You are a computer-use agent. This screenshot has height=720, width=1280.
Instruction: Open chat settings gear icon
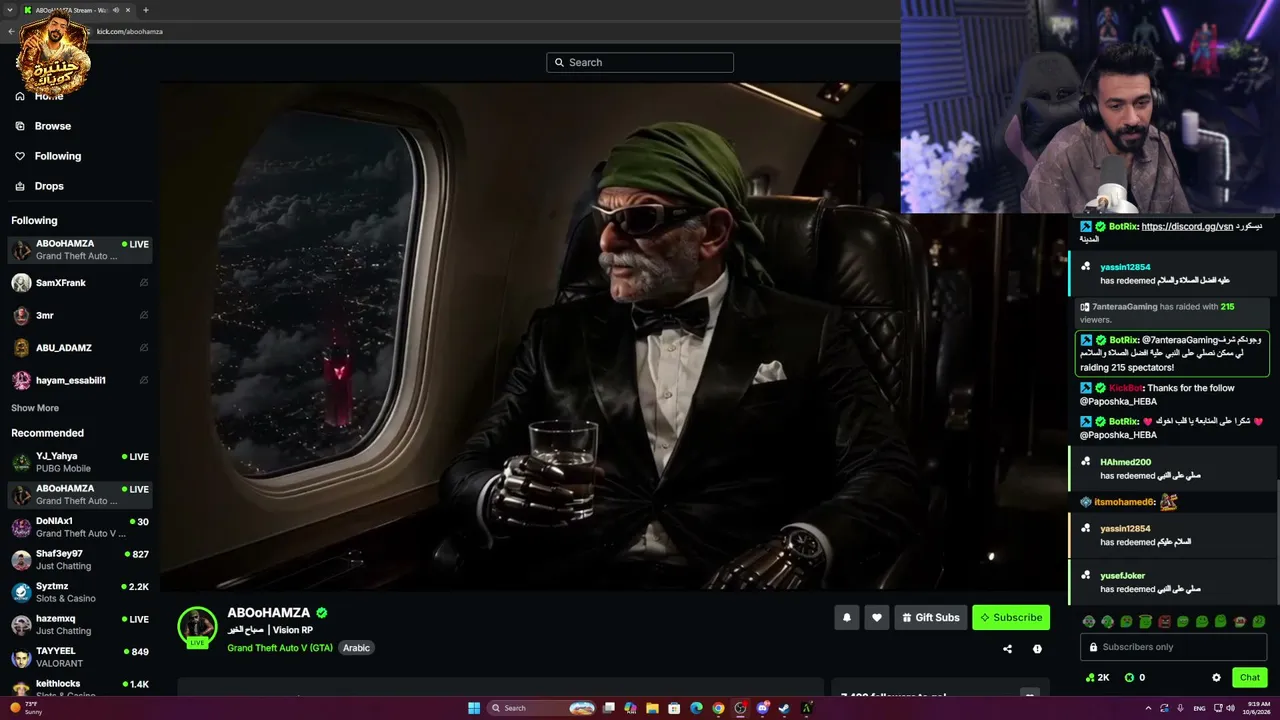[1216, 677]
